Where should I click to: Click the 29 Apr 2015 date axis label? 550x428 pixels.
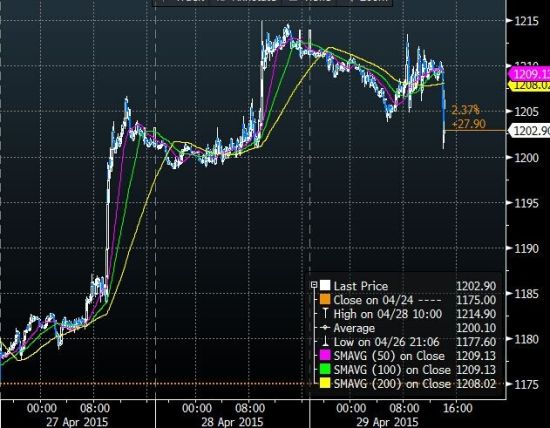click(x=387, y=422)
